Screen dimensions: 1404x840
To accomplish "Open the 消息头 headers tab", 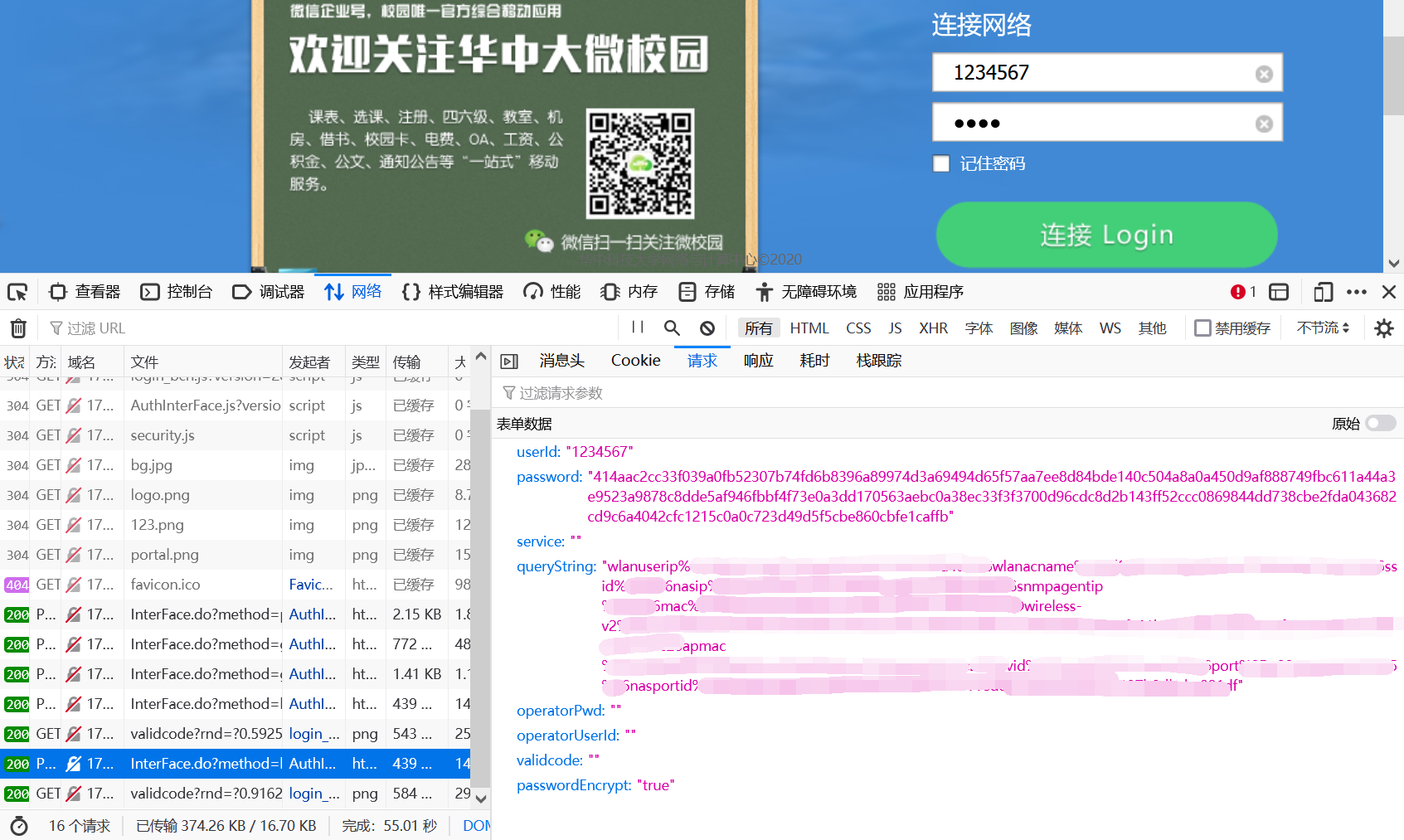I will point(561,361).
